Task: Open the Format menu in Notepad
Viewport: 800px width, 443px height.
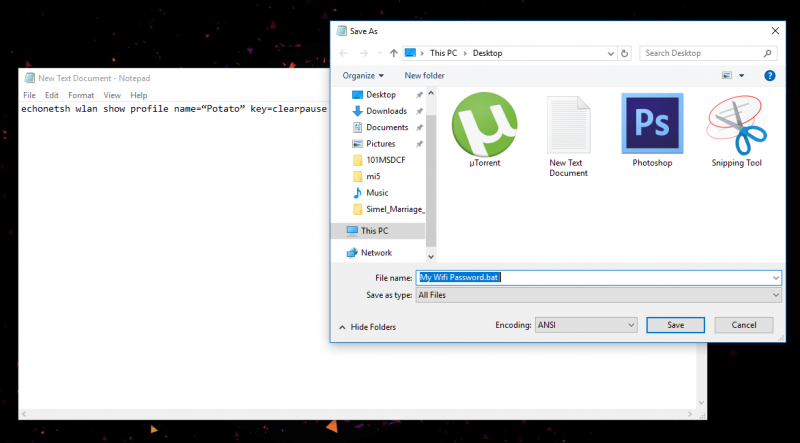Action: [x=81, y=95]
